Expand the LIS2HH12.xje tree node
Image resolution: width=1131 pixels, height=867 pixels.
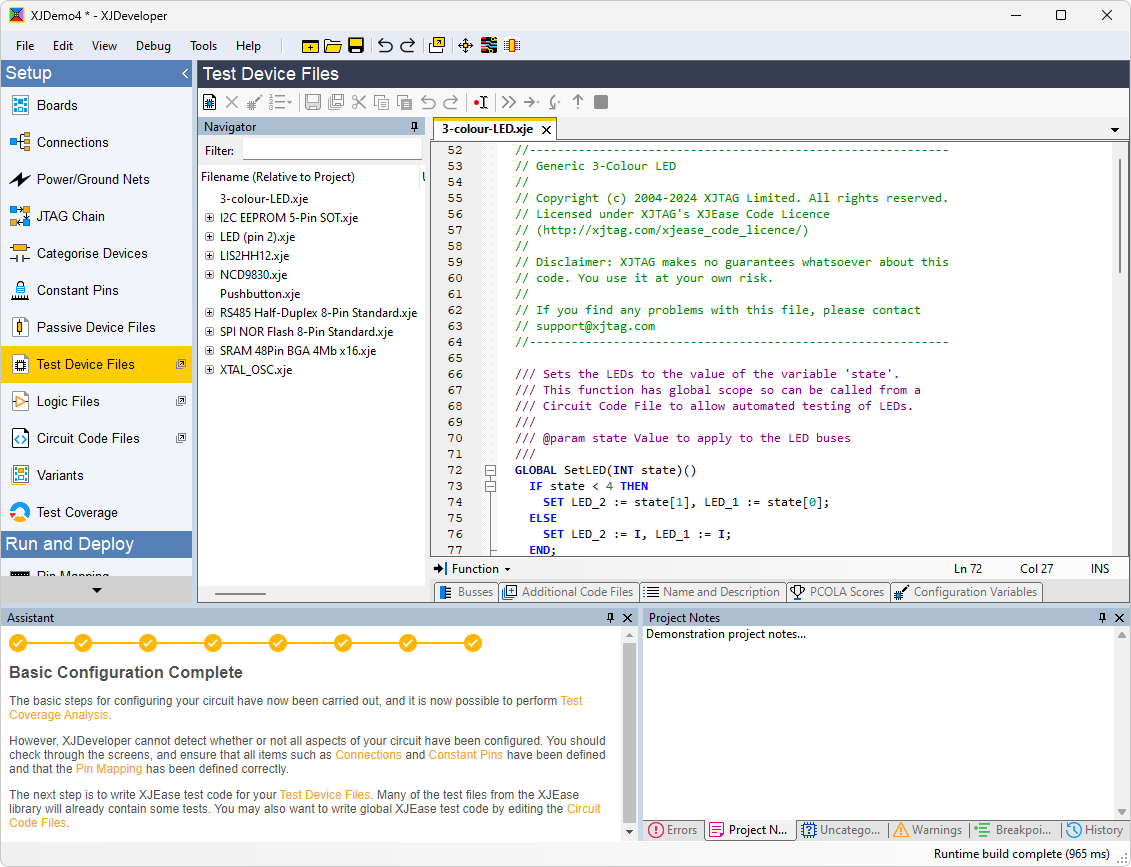pos(209,256)
